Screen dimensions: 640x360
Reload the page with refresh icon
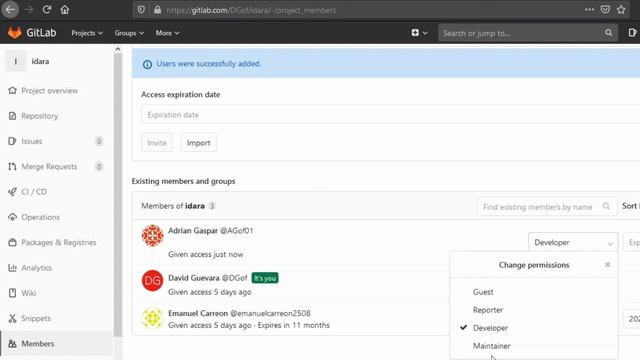pyautogui.click(x=47, y=9)
